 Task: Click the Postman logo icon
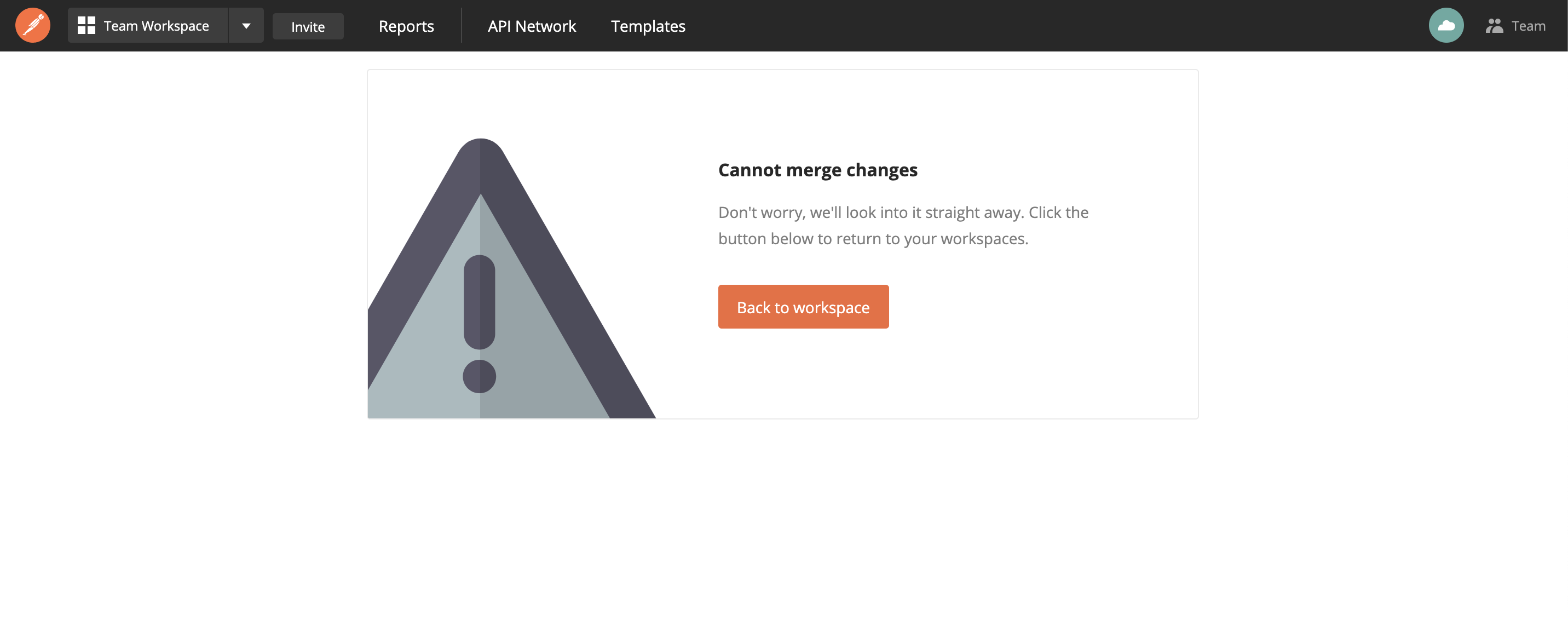32,25
